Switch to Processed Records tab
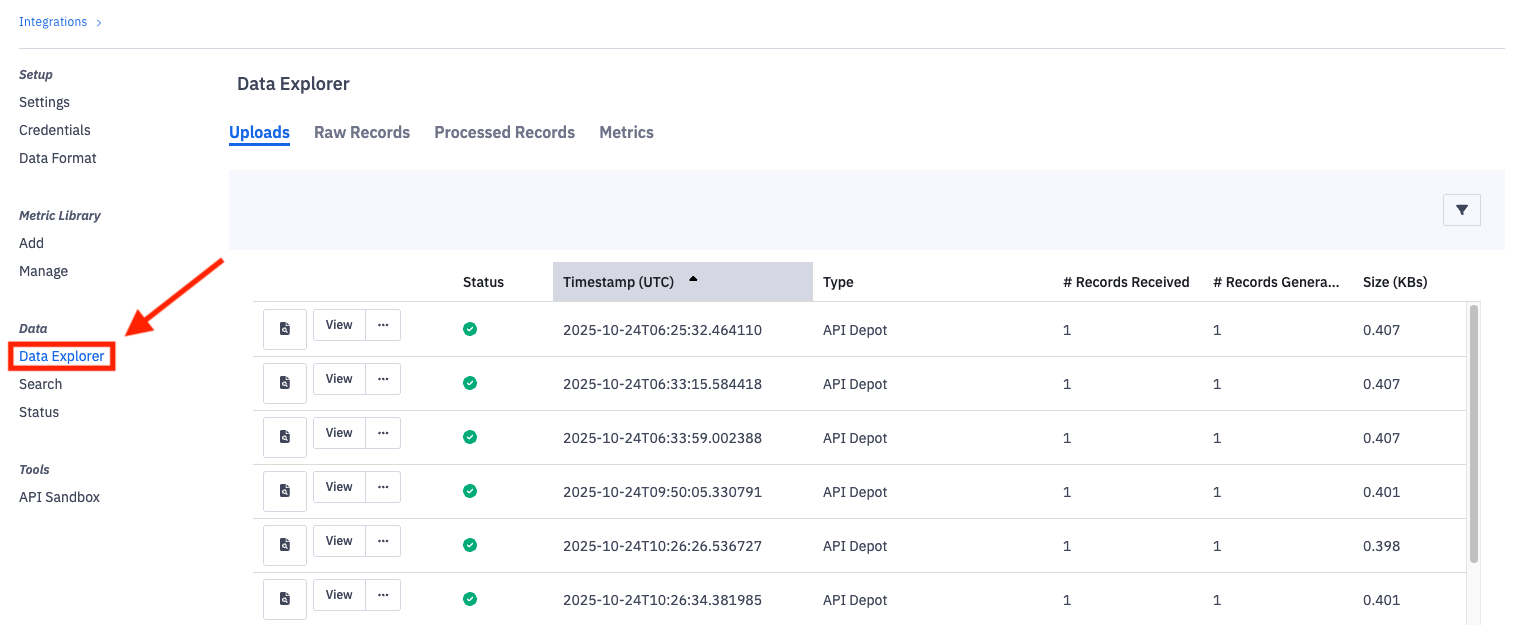 (504, 132)
